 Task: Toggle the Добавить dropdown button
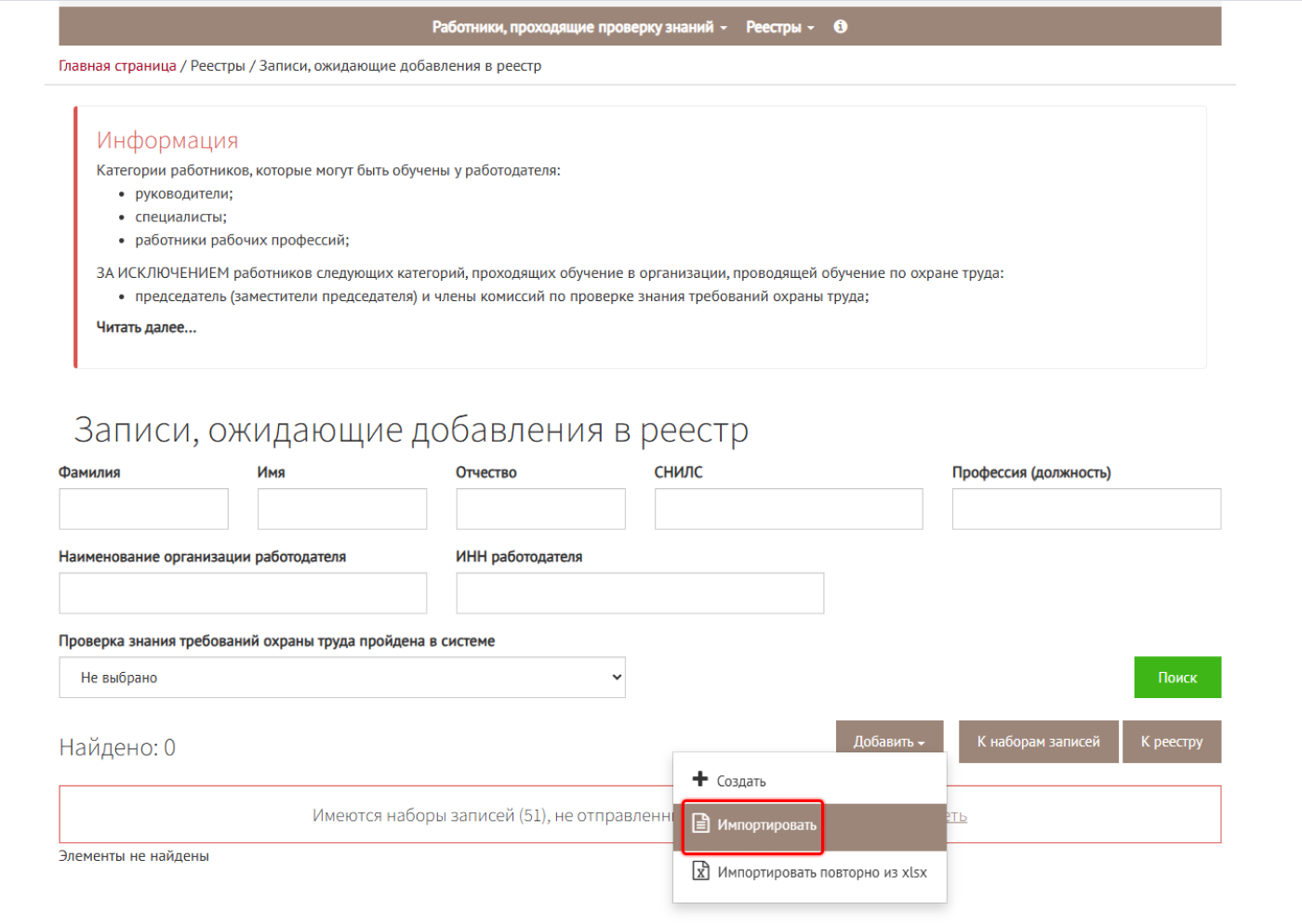[889, 742]
